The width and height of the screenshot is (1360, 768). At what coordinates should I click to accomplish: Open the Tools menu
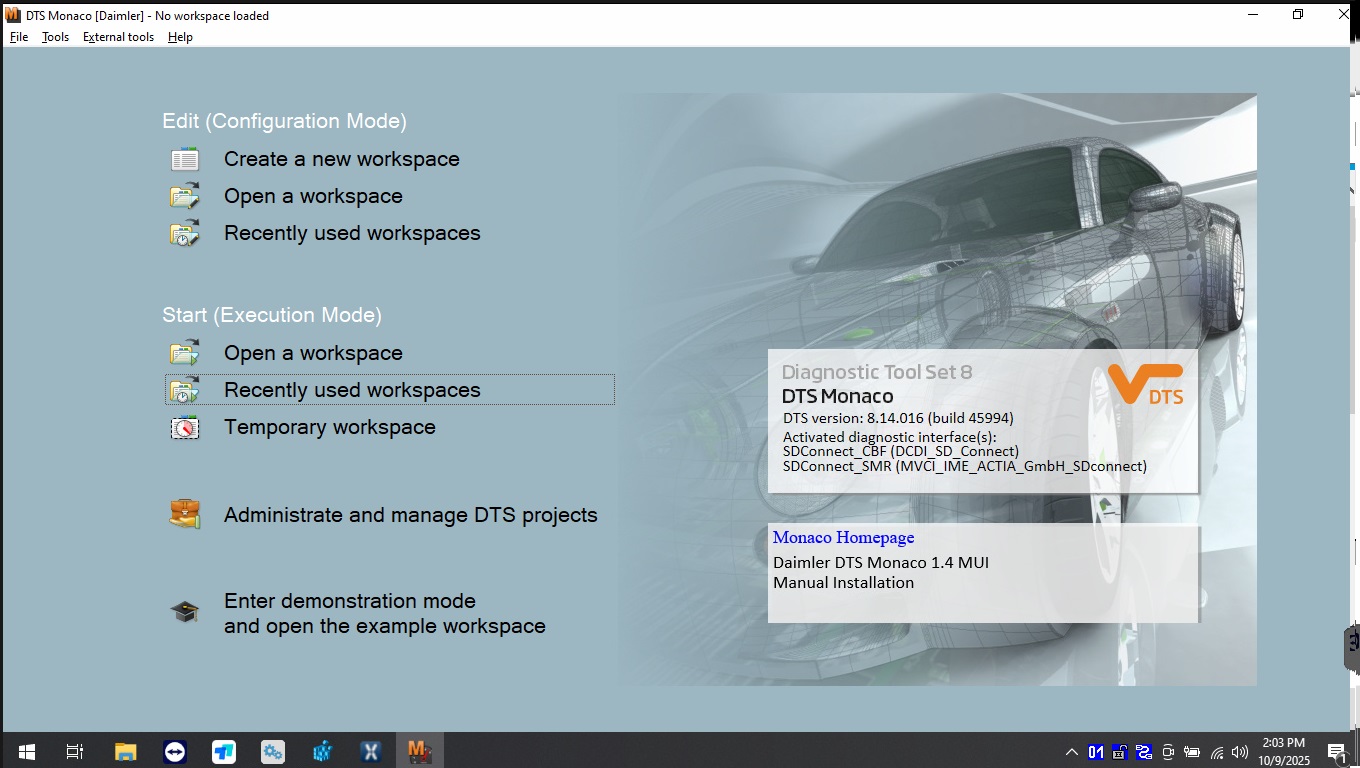click(x=55, y=37)
